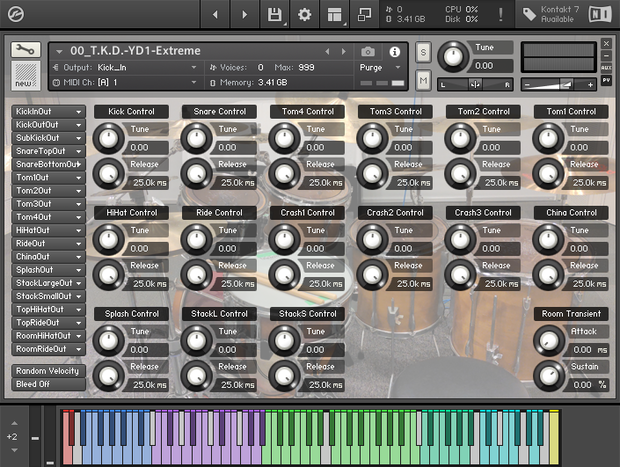Image resolution: width=620 pixels, height=467 pixels.
Task: Toggle the Bleed Off button
Action: pos(49,384)
